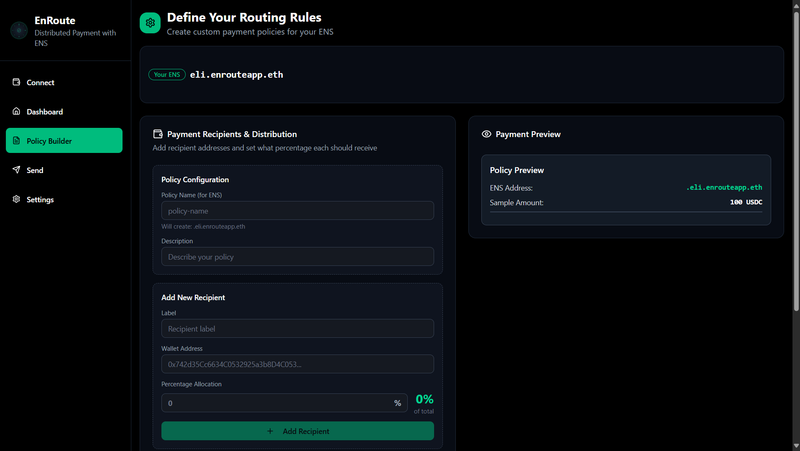Click the EnRoute logo icon
Viewport: 800px width, 451px height.
[x=19, y=31]
